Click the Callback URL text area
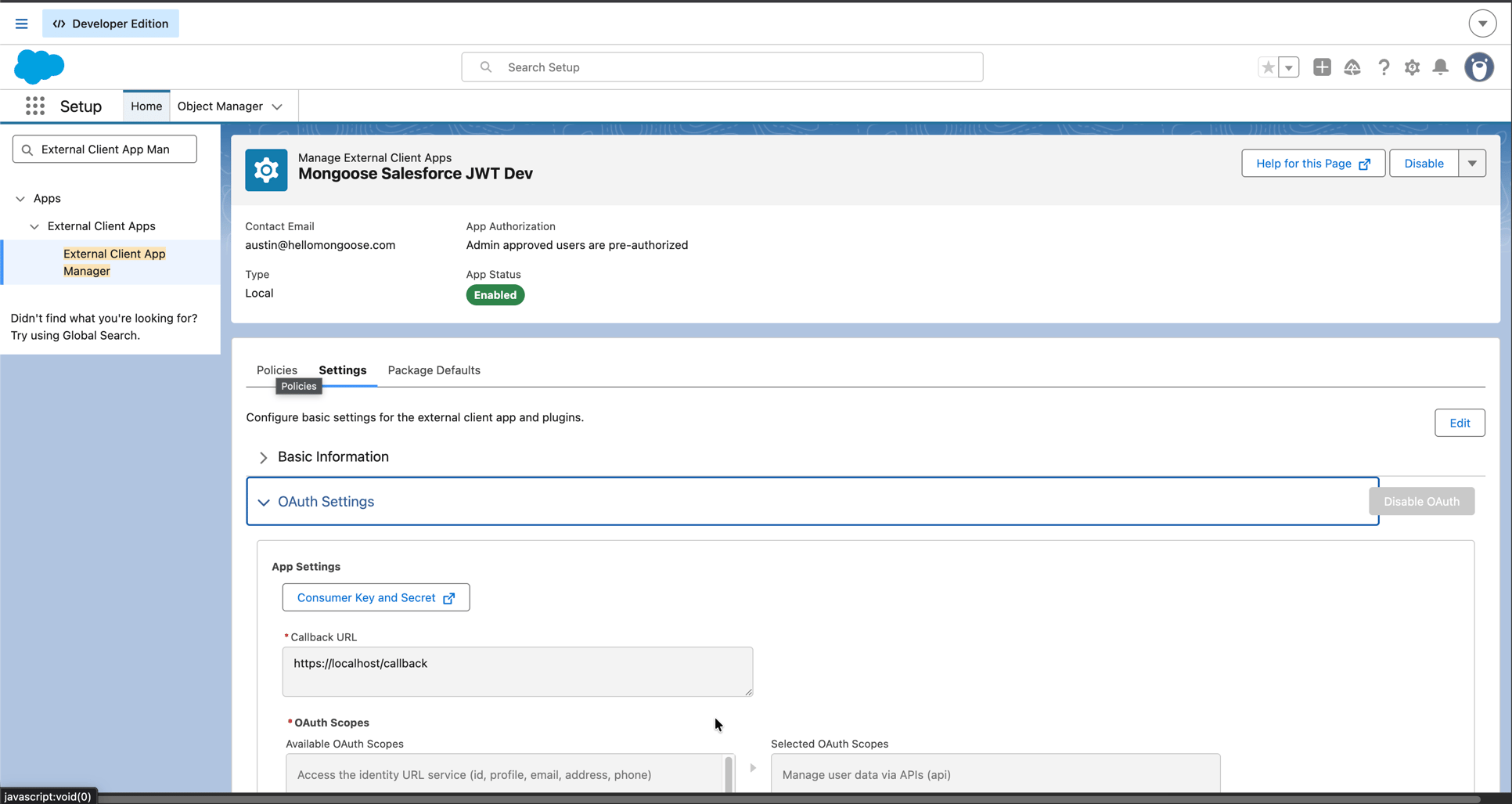1512x804 pixels. pyautogui.click(x=517, y=671)
